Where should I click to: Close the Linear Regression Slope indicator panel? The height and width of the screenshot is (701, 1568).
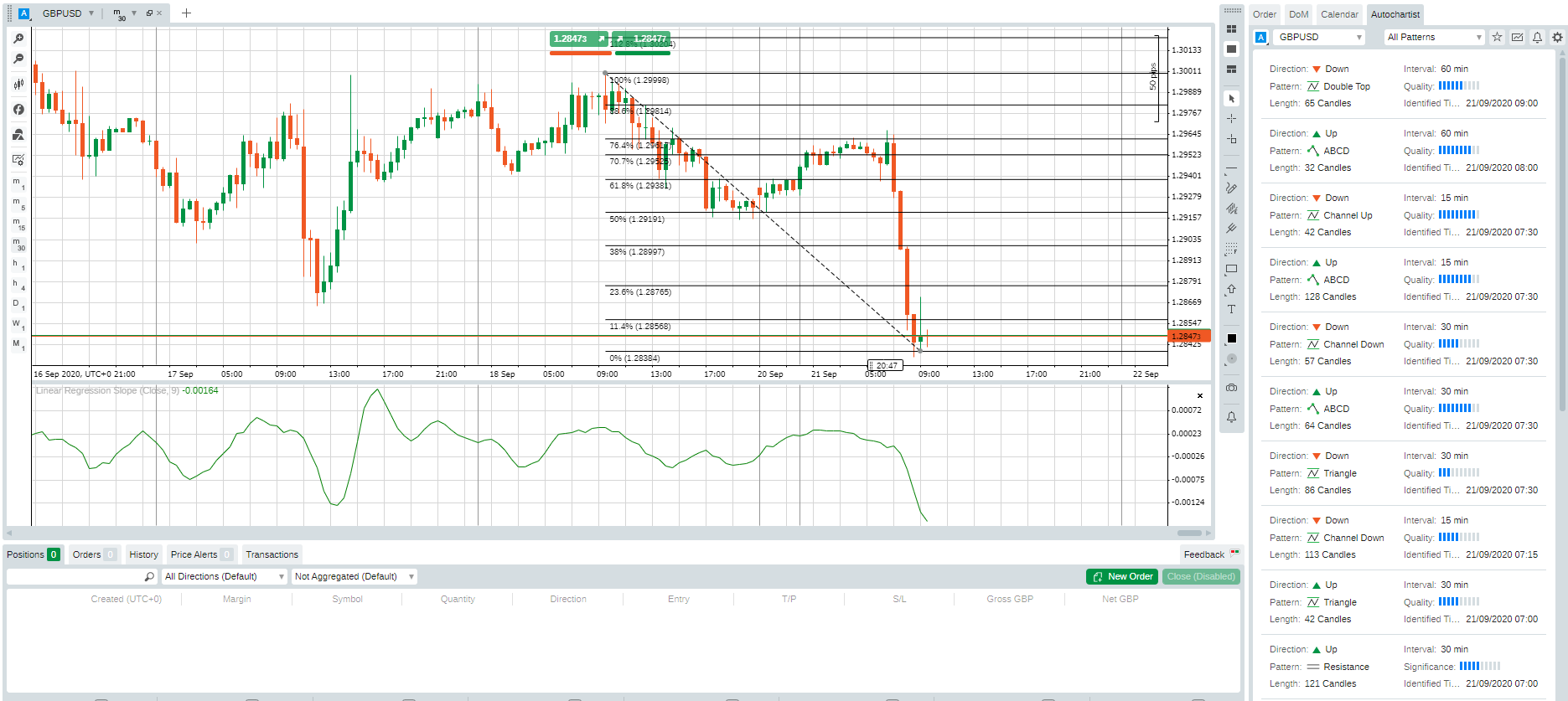click(1200, 396)
